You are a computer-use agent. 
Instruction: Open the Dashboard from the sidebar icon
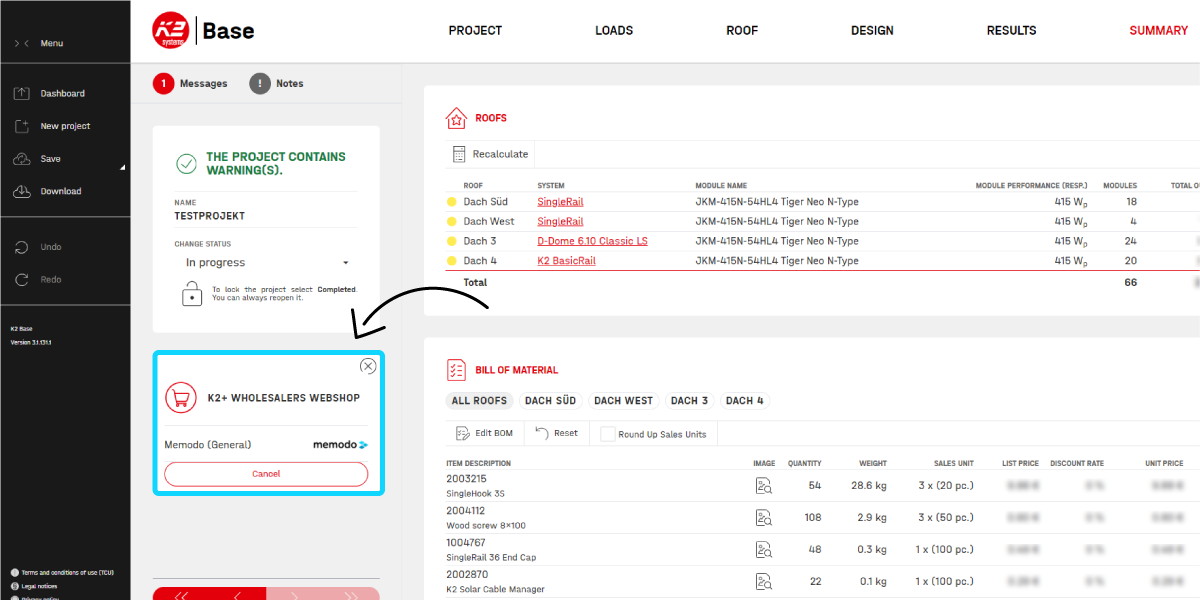tap(22, 93)
